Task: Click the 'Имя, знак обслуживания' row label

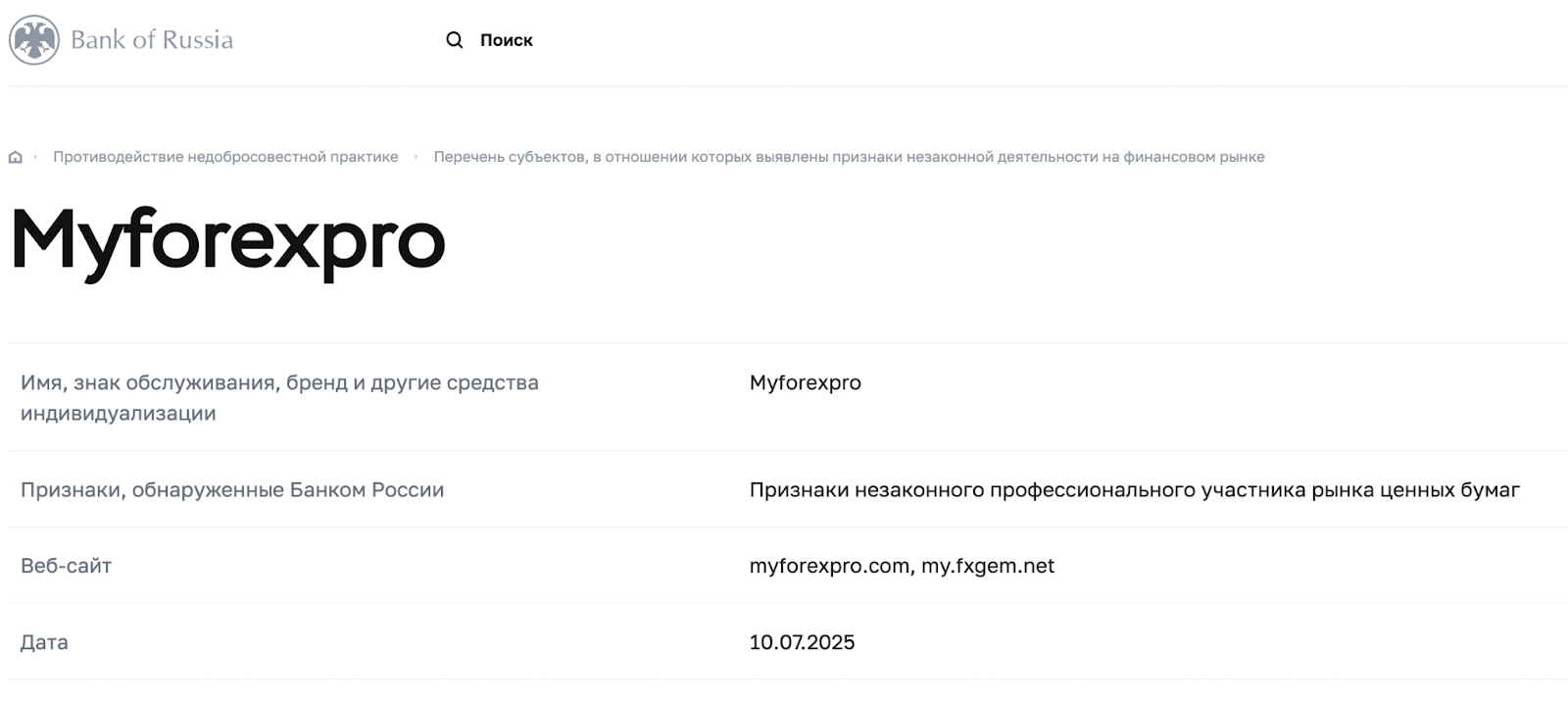Action: point(279,382)
